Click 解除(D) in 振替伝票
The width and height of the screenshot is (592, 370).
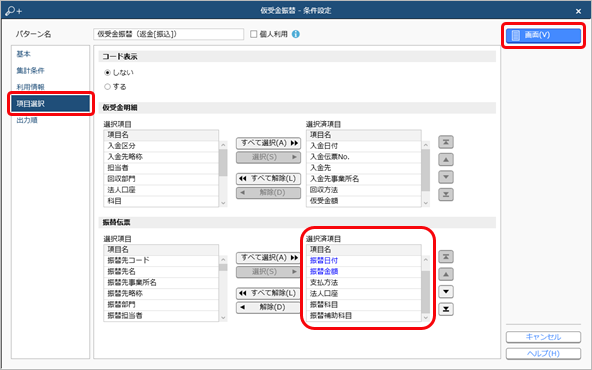point(268,307)
